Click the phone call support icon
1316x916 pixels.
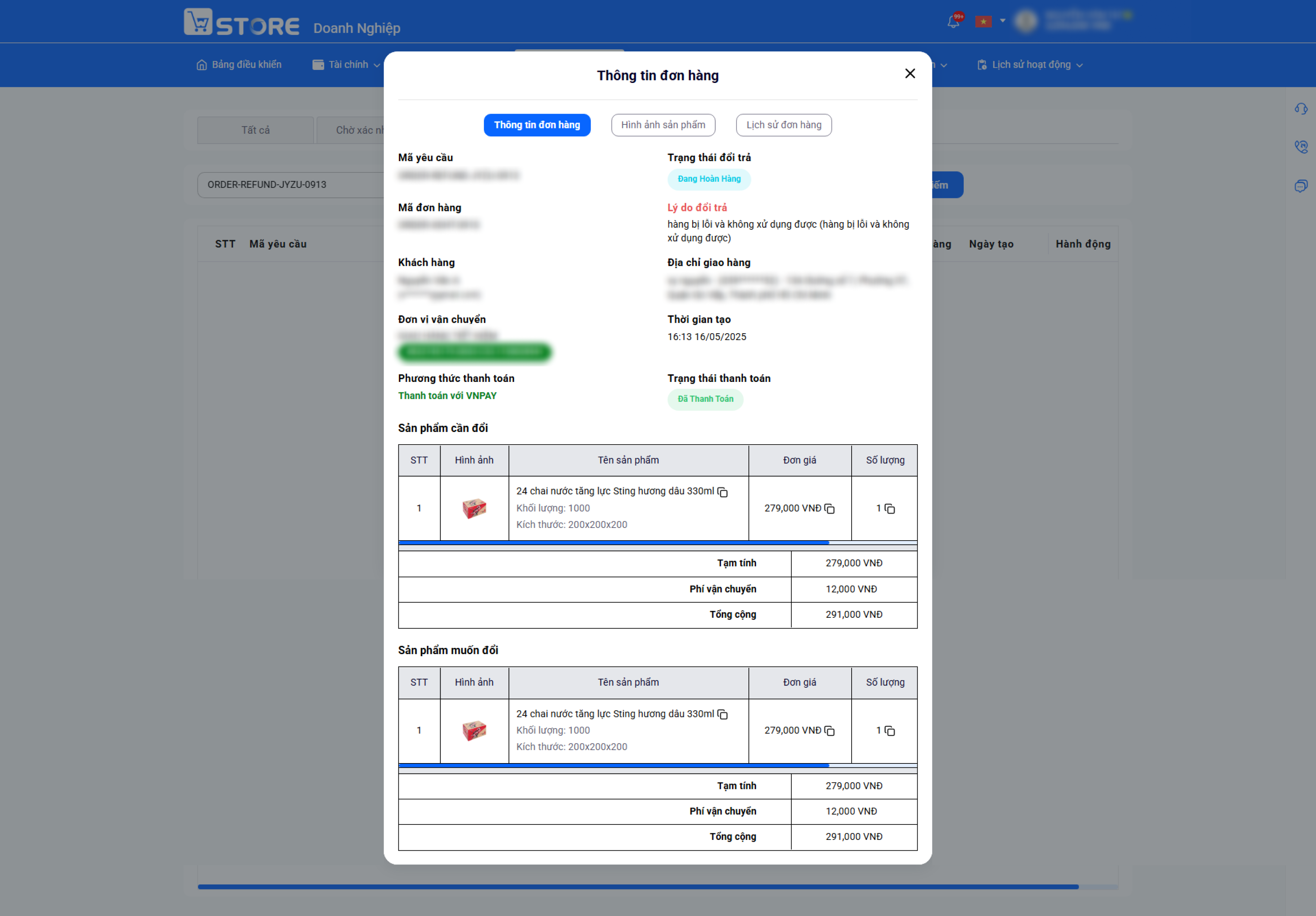[x=1300, y=147]
